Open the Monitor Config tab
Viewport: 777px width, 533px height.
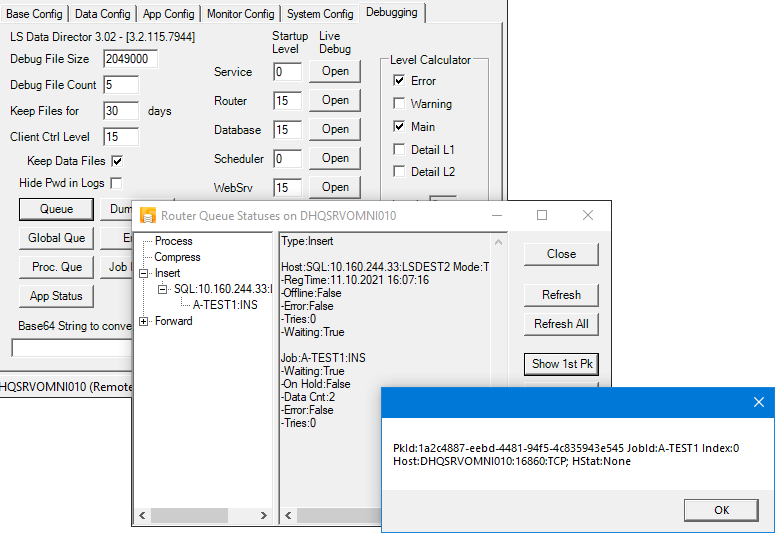[240, 14]
